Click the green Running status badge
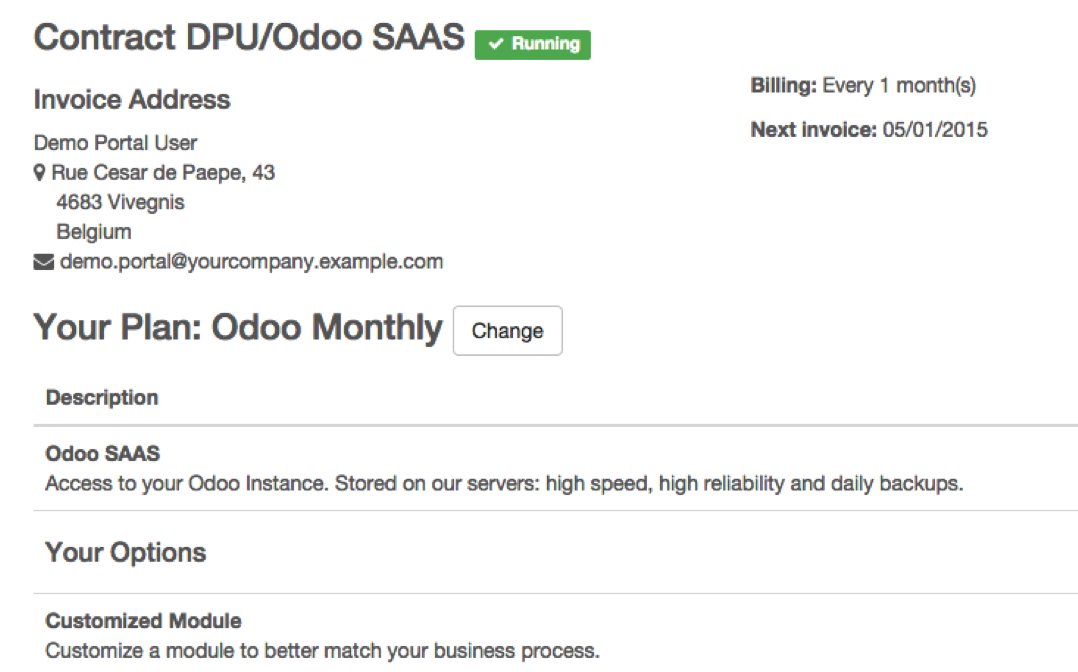 (x=533, y=45)
